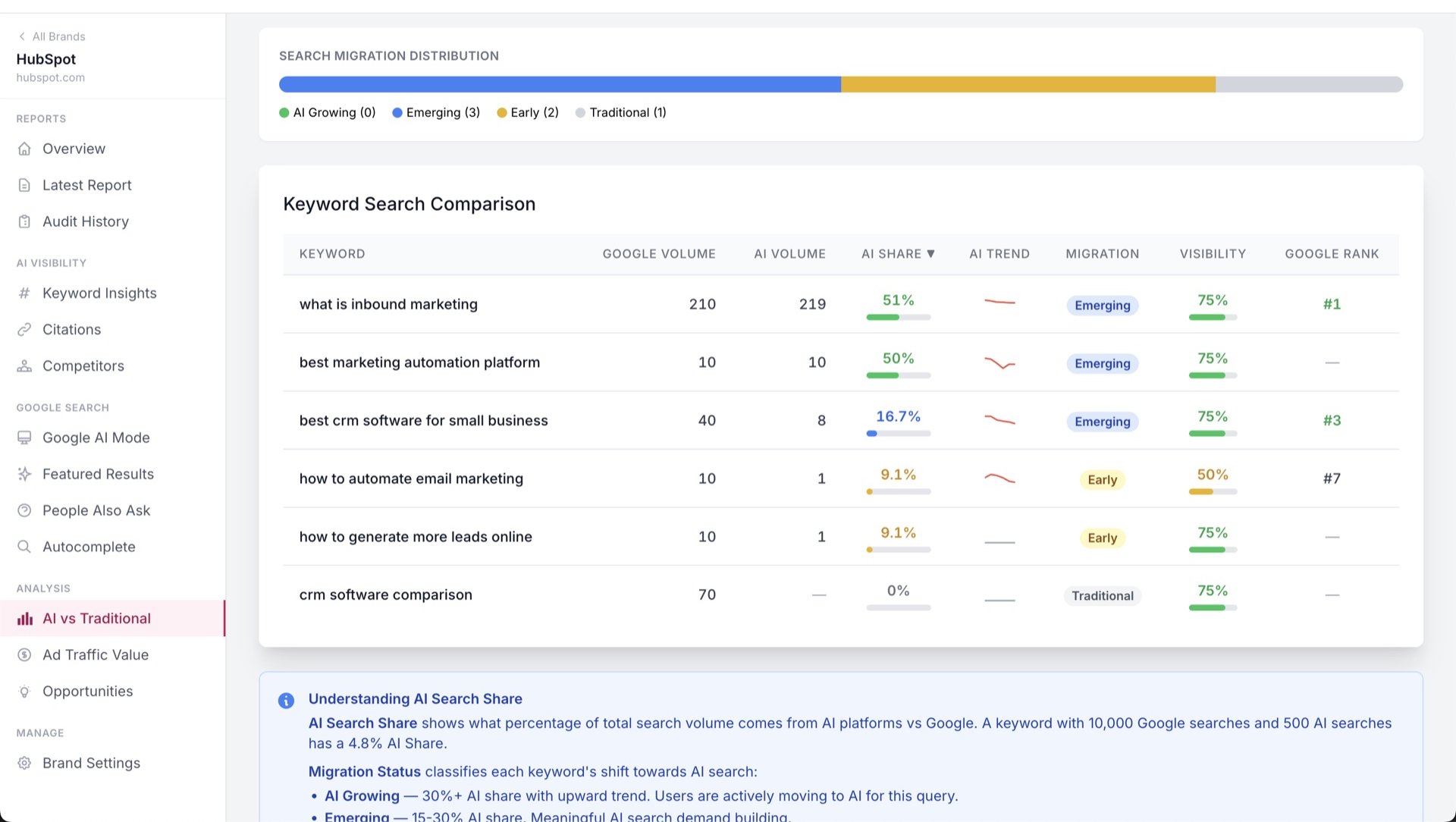Click the Early badge for automate email marketing
1456x822 pixels.
coord(1102,480)
